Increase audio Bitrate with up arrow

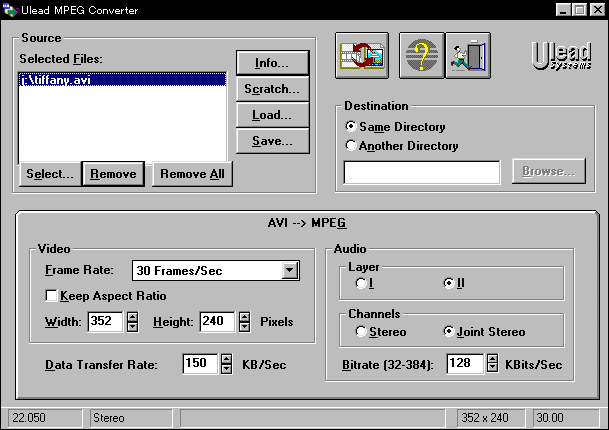tap(492, 359)
